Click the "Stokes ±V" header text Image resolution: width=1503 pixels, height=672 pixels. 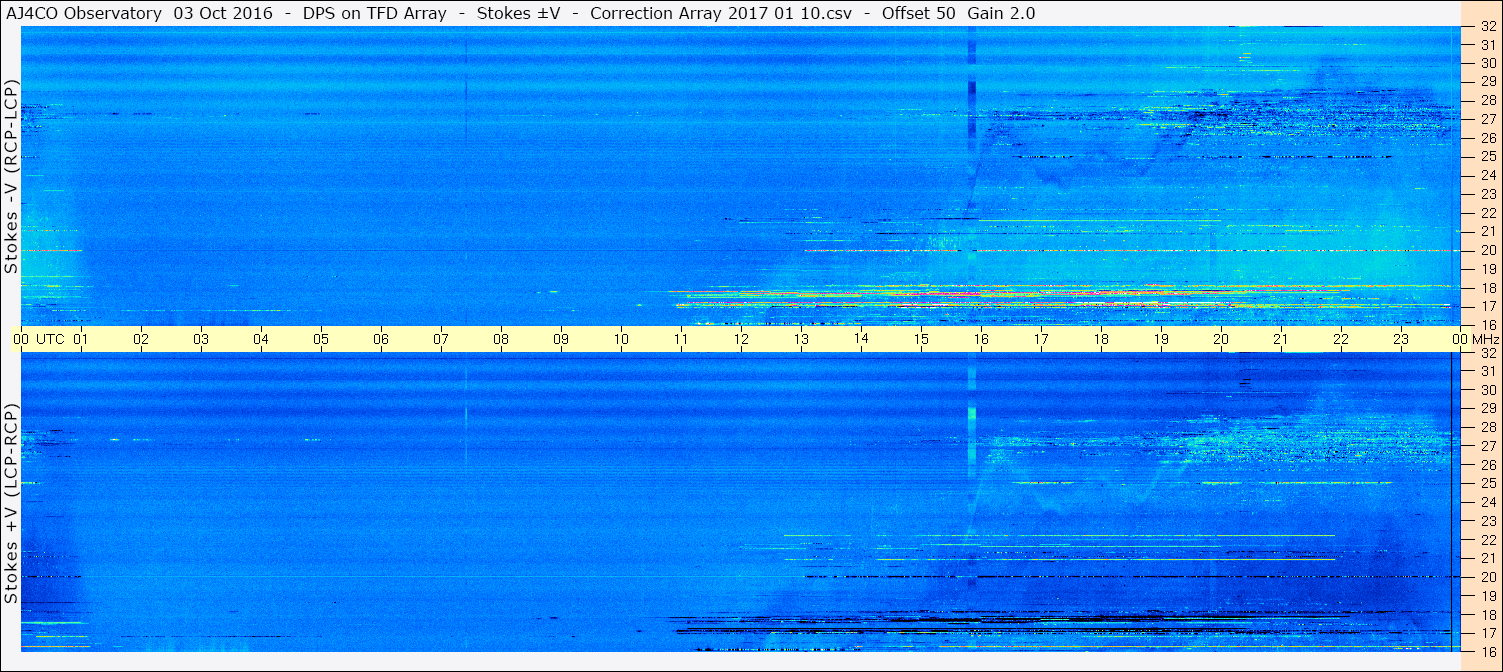tap(518, 13)
